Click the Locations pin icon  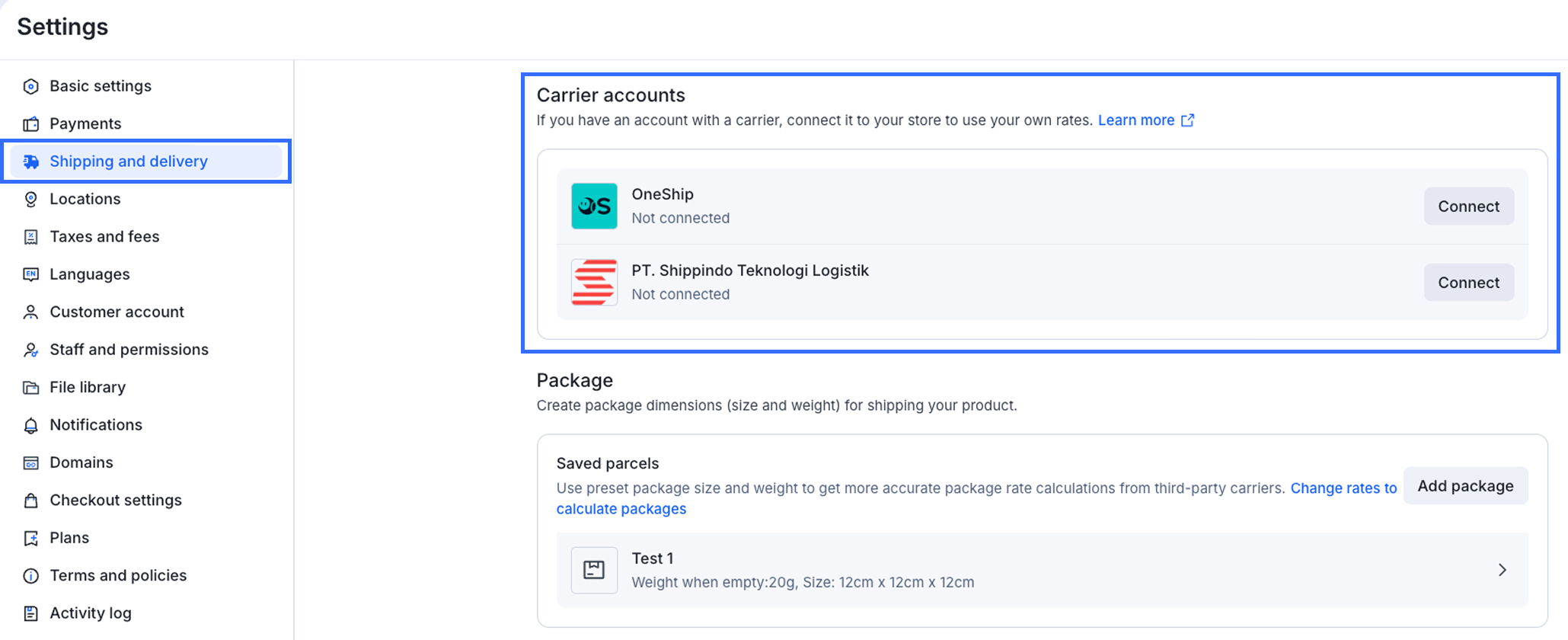[30, 199]
